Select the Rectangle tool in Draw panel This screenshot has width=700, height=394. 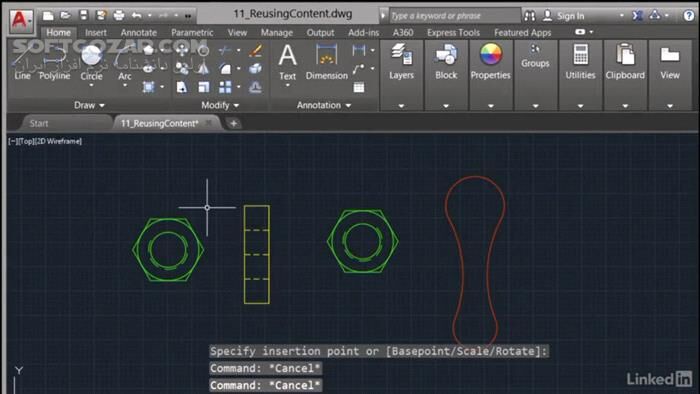(149, 50)
